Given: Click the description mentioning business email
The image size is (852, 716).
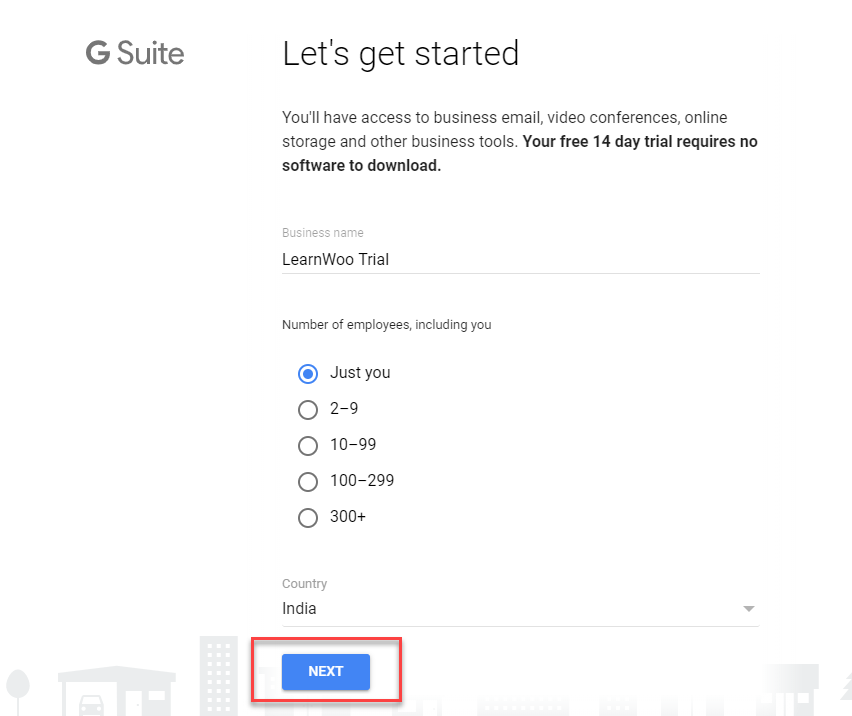Looking at the screenshot, I should (x=519, y=141).
